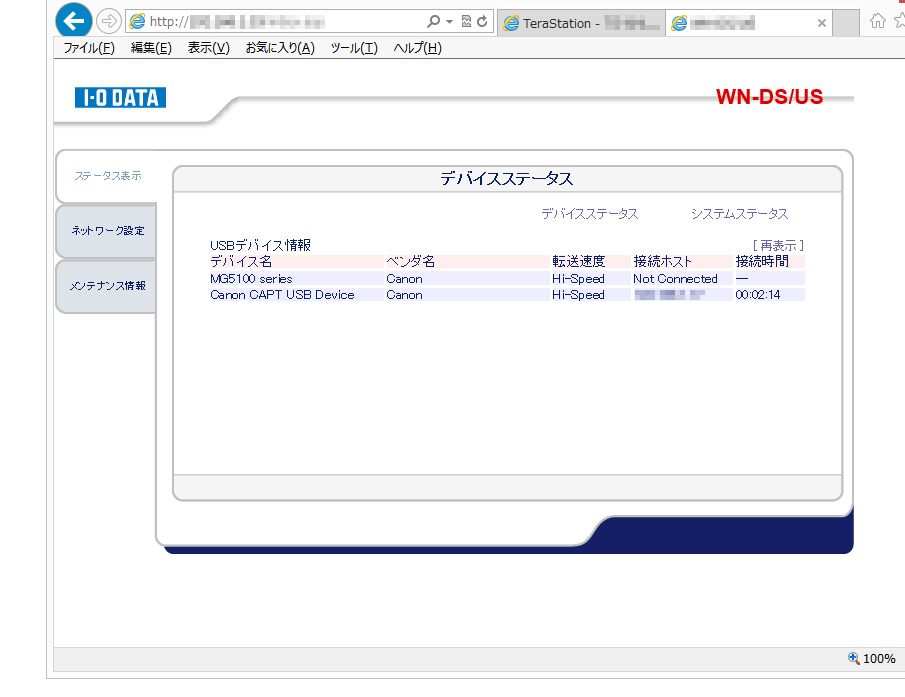Refresh the page with the reload icon
The image size is (905, 697).
click(482, 22)
